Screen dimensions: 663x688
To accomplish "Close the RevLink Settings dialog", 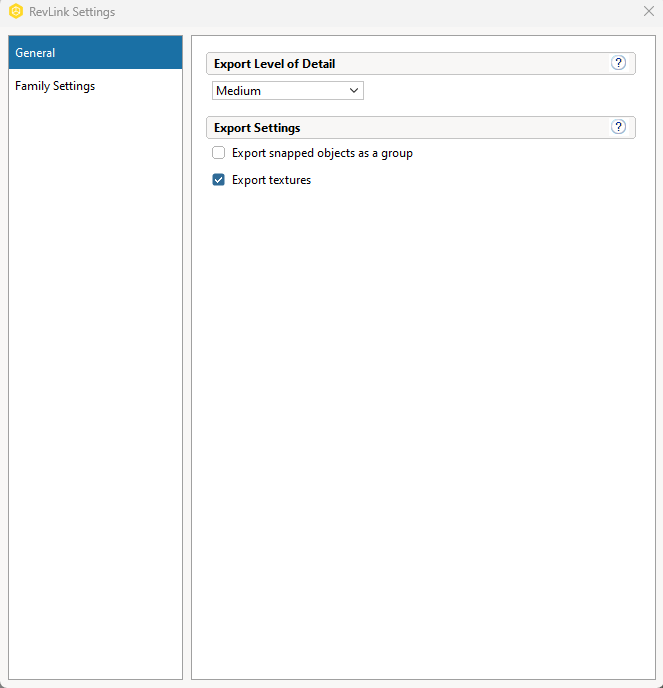I will coord(648,12).
